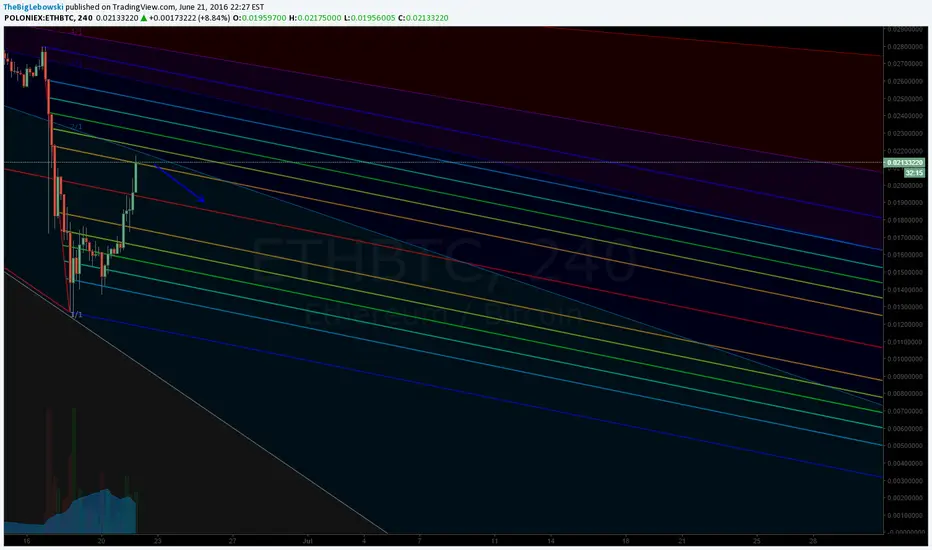Click the 16 date label on time axis
932x550 pixels.
click(x=26, y=541)
